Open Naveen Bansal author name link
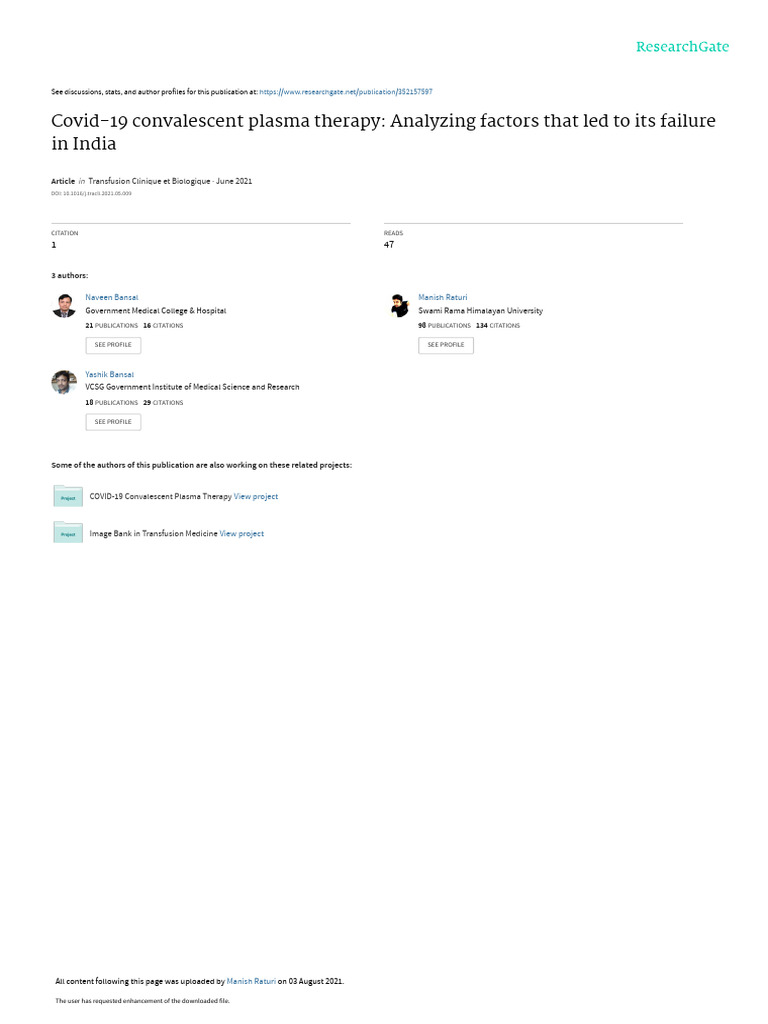 tap(112, 297)
